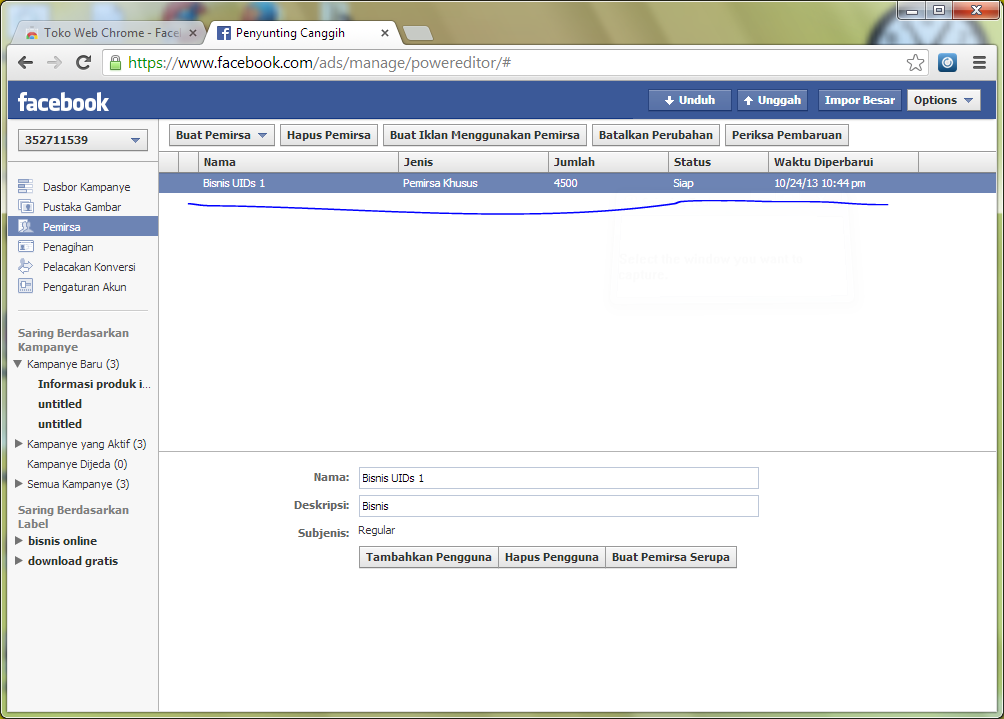Open Pelacakan Konversi in the sidebar
Viewport: 1004px width, 719px height.
pos(89,267)
